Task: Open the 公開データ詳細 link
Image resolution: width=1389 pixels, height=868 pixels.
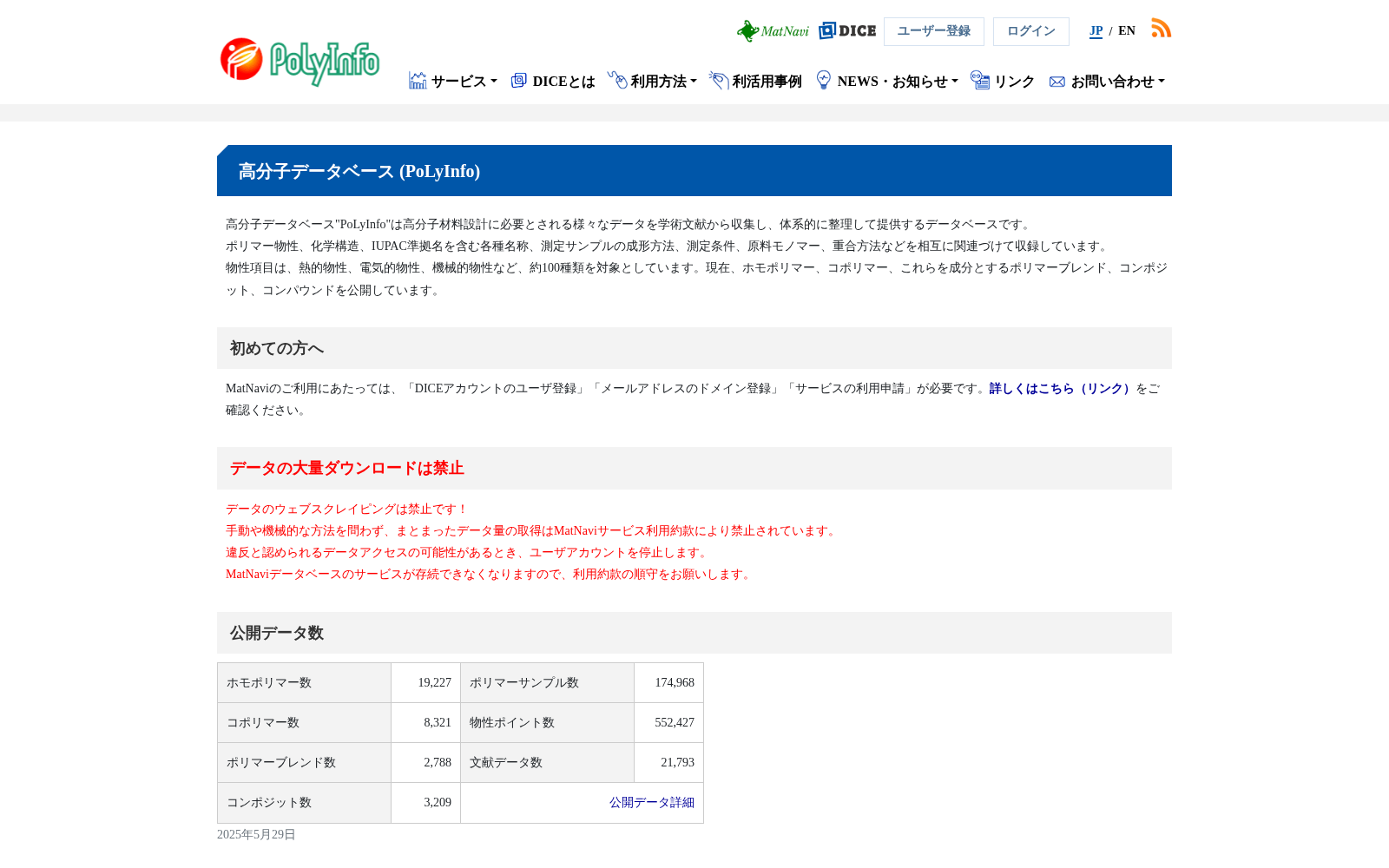Action: 652,803
